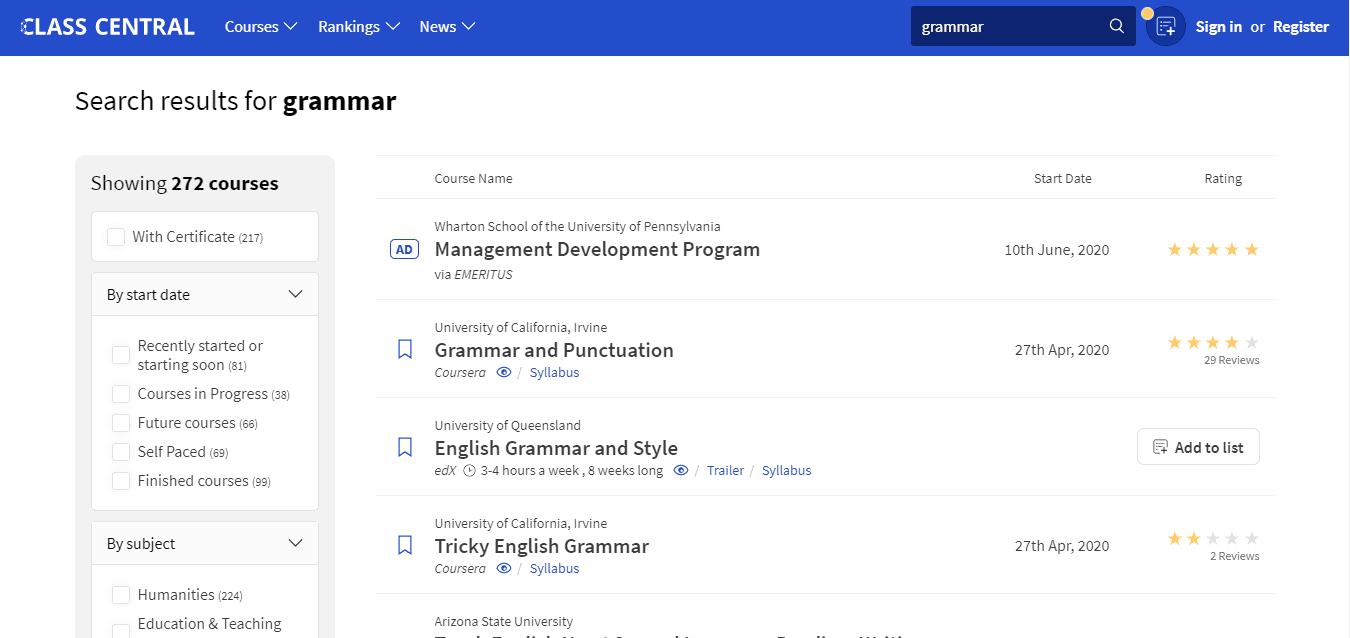Screen dimensions: 1350x638
Task: Open the Rankings dropdown menu
Action: coord(359,27)
